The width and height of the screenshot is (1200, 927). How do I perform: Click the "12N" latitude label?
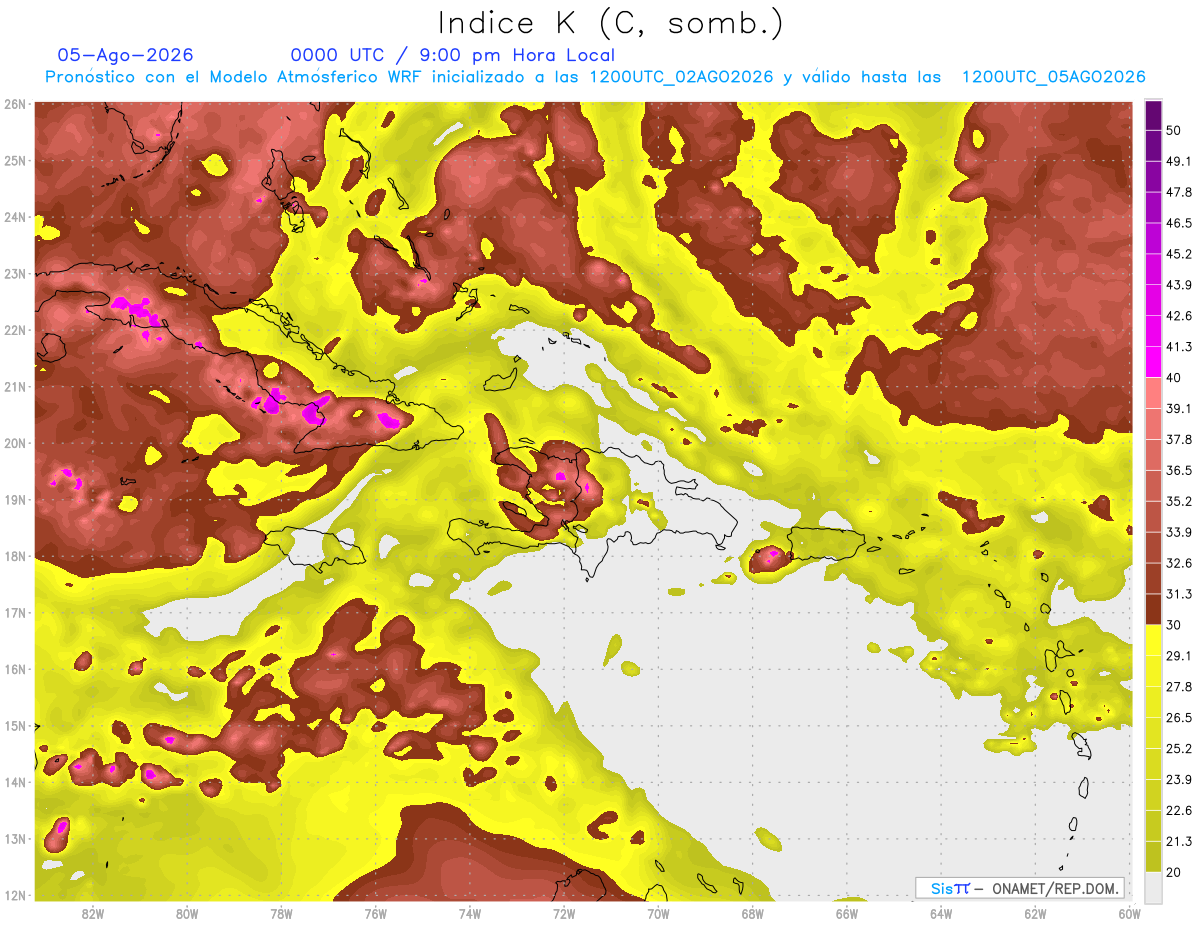click(x=15, y=895)
